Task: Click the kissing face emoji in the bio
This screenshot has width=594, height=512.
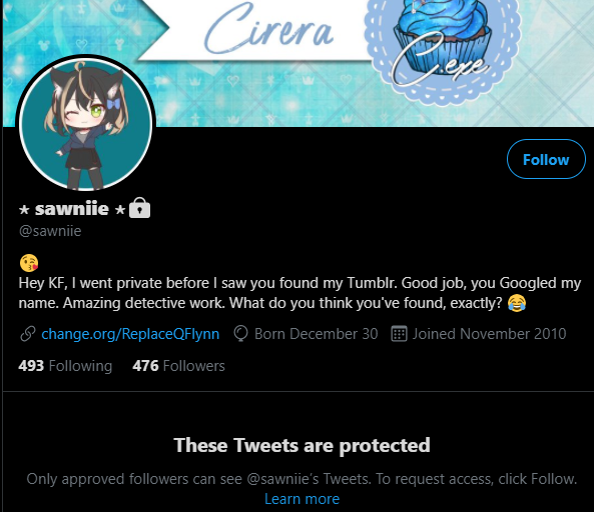Action: click(29, 263)
